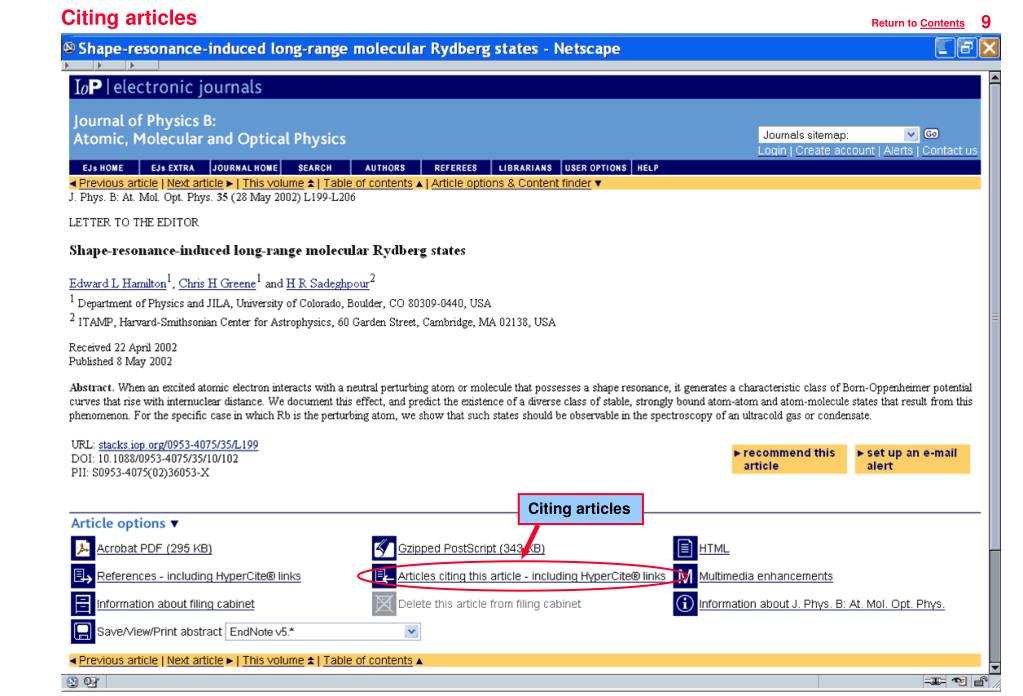This screenshot has width=1023, height=696.
Task: Open the REFEREES menu item
Action: [x=455, y=168]
